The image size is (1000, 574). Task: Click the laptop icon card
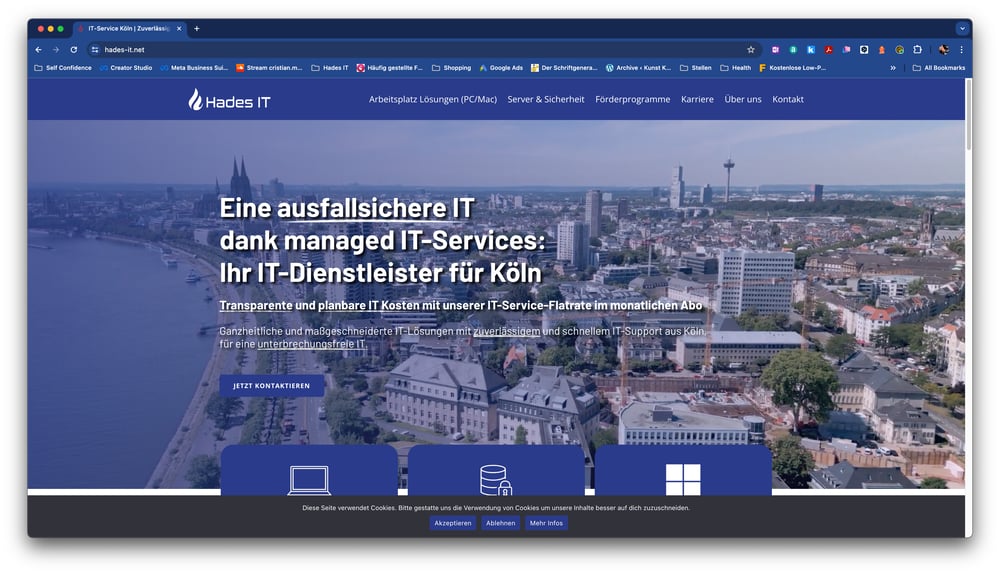click(309, 471)
